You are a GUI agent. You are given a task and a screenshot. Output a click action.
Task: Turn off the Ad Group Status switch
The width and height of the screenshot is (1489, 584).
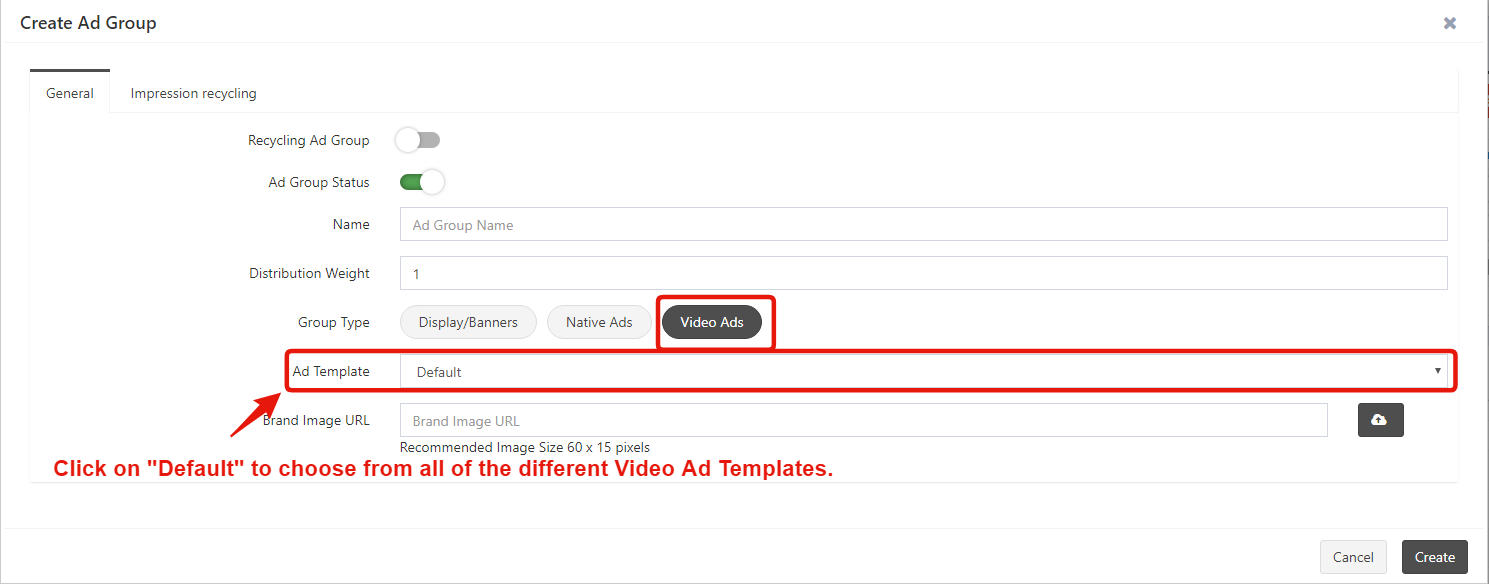(422, 182)
